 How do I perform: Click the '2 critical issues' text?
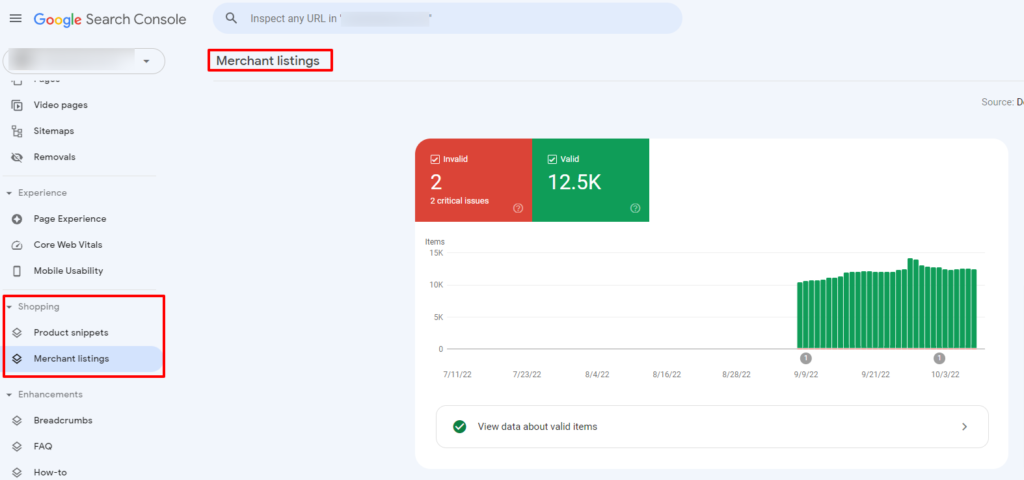click(459, 200)
